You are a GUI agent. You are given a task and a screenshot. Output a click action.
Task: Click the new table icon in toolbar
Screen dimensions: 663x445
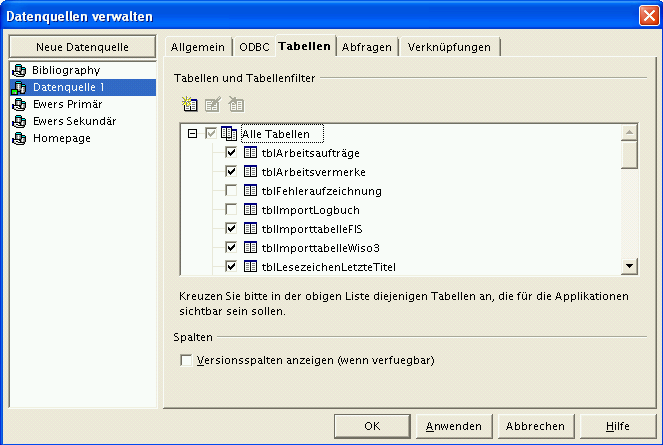click(x=191, y=104)
